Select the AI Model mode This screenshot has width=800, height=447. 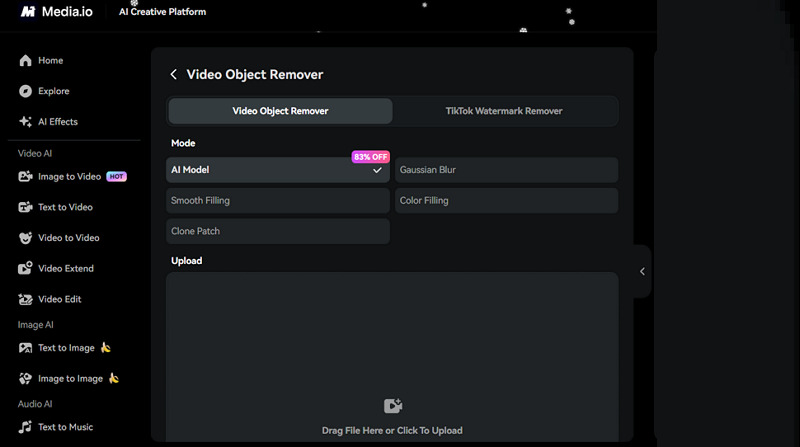pyautogui.click(x=277, y=170)
